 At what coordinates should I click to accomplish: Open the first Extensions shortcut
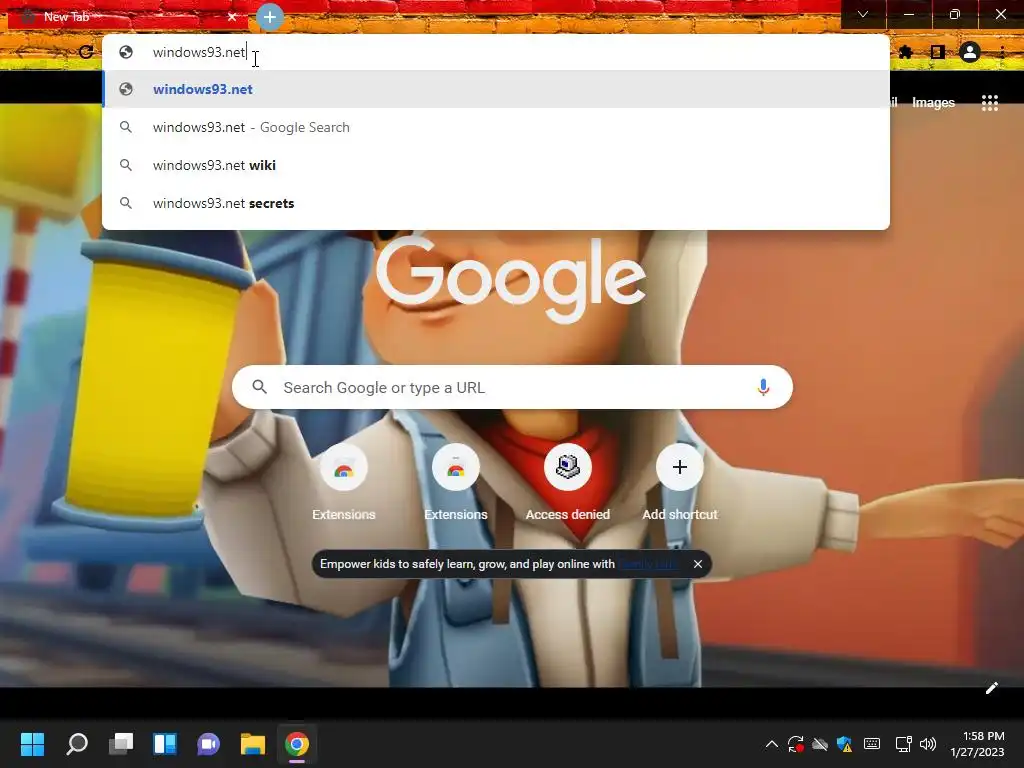coord(344,482)
